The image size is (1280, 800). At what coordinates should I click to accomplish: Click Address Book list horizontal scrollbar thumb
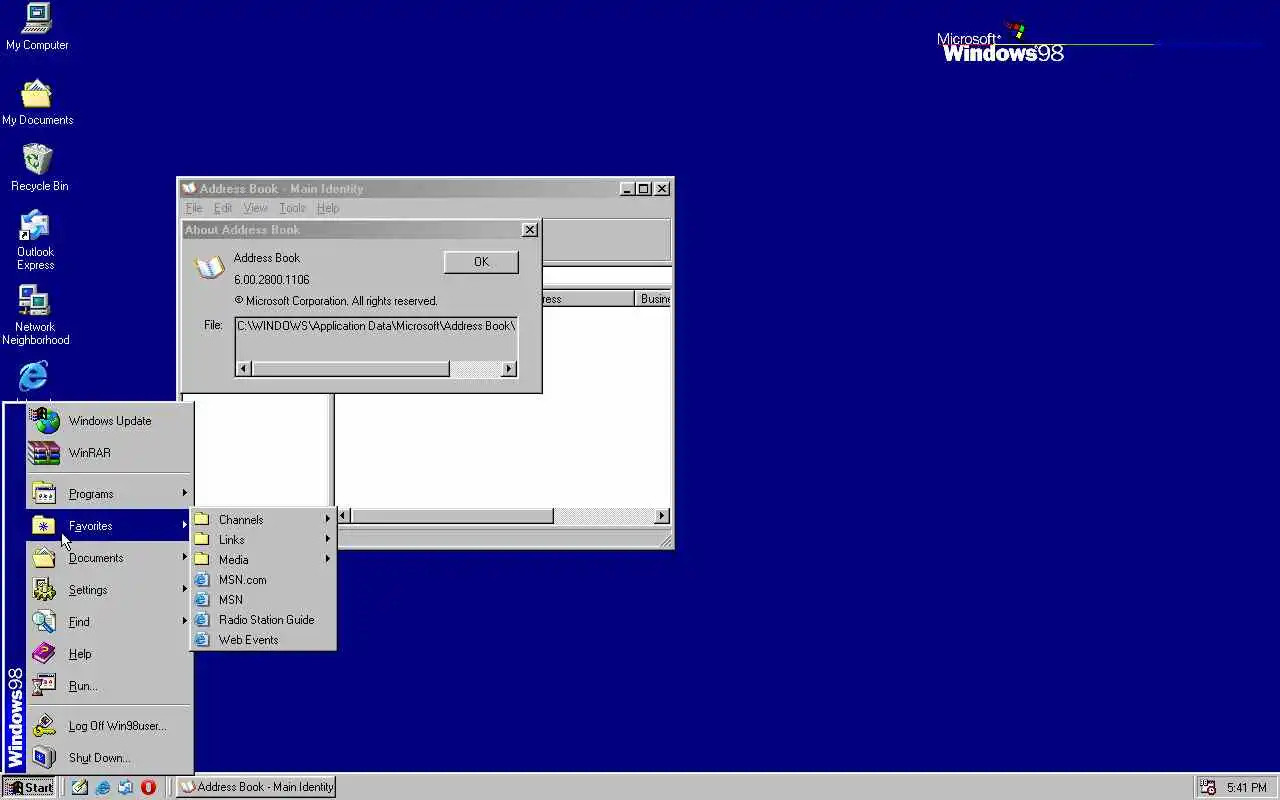point(452,516)
